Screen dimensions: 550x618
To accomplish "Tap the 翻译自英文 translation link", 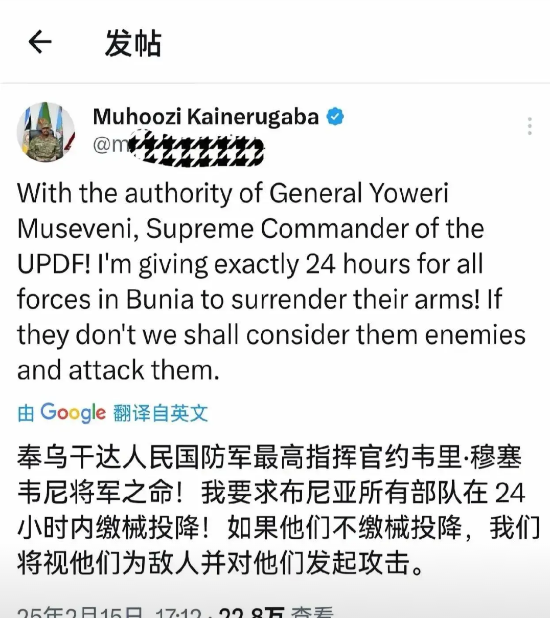I will [160, 413].
